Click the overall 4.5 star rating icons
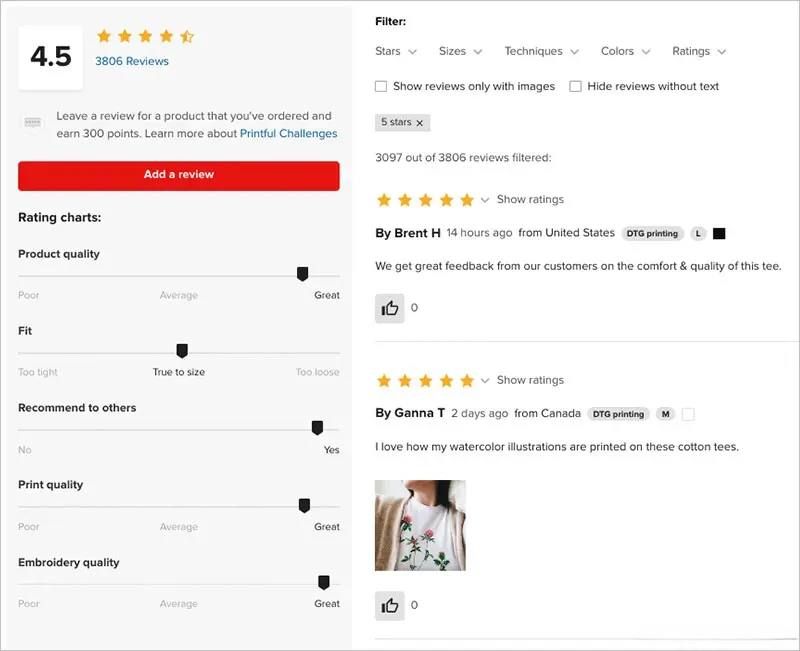Image resolution: width=800 pixels, height=651 pixels. click(145, 37)
